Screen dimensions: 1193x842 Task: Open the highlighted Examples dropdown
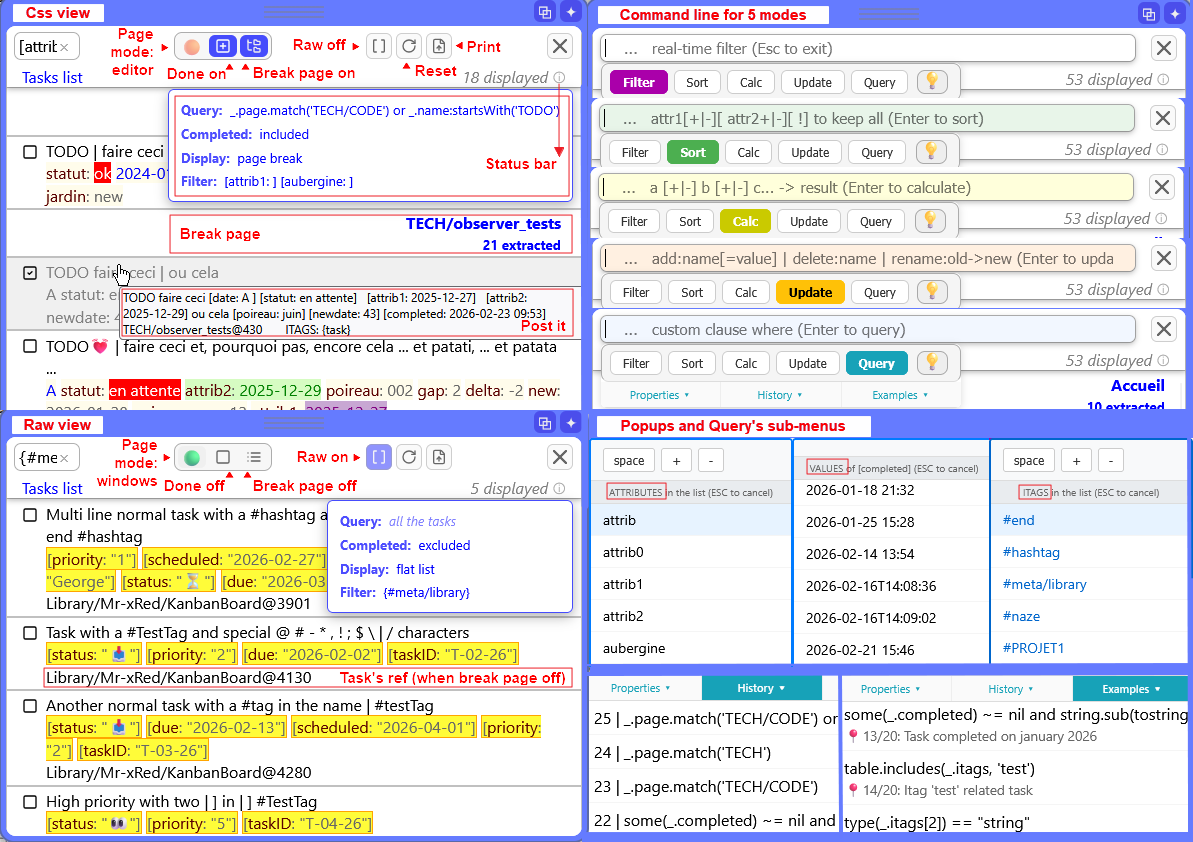(1131, 689)
